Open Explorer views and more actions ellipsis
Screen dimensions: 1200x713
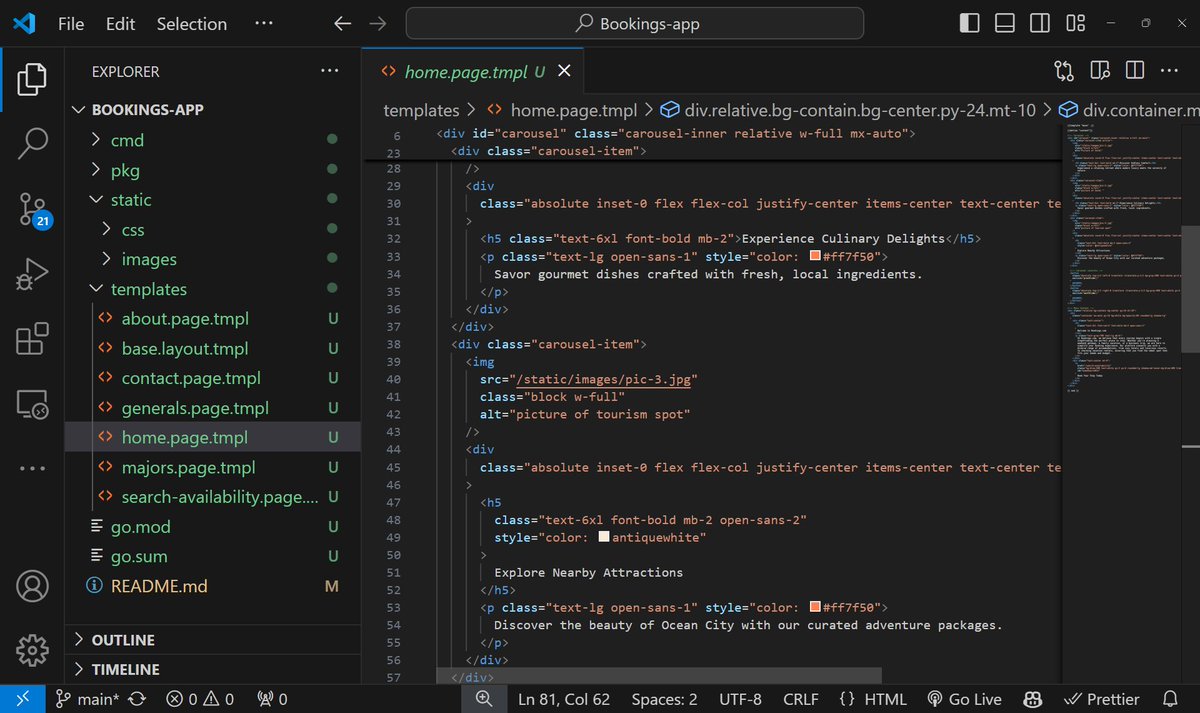tap(329, 71)
